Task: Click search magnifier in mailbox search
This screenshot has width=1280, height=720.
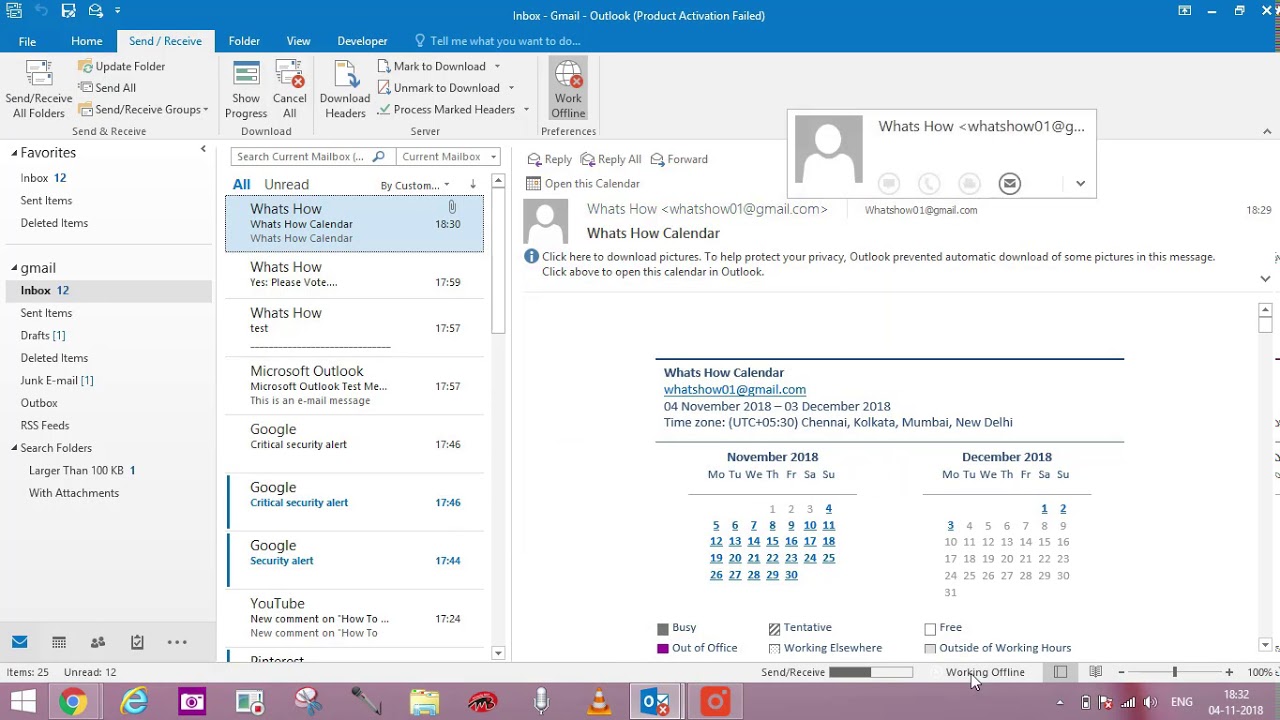Action: click(x=378, y=156)
